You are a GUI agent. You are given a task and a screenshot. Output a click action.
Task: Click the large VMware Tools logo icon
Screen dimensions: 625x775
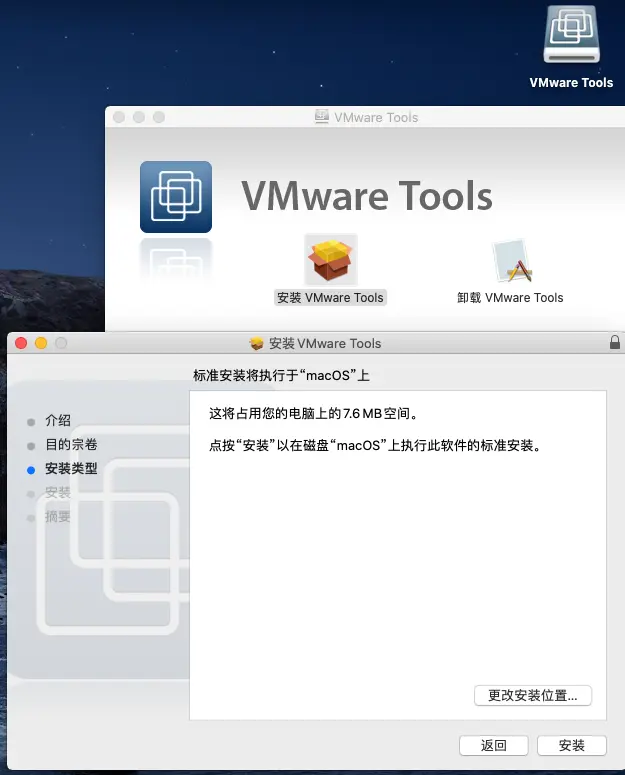pyautogui.click(x=176, y=197)
